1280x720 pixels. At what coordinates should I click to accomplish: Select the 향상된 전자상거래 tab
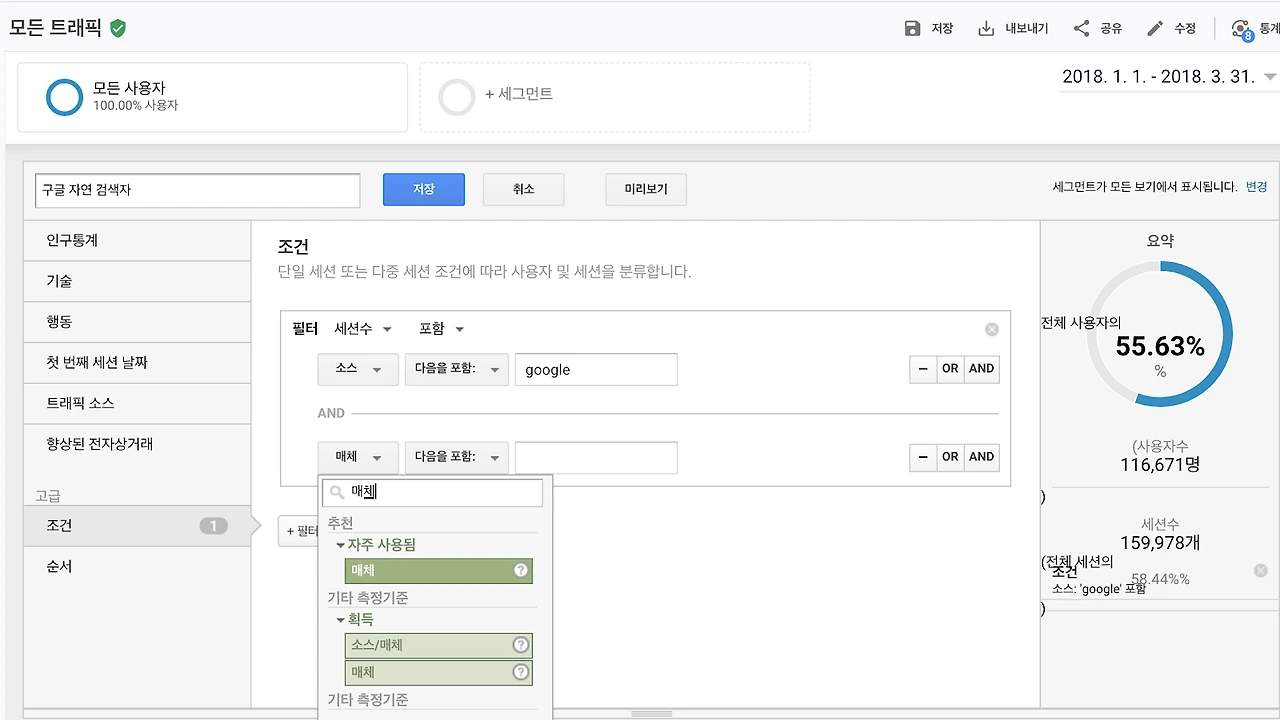pyautogui.click(x=137, y=444)
